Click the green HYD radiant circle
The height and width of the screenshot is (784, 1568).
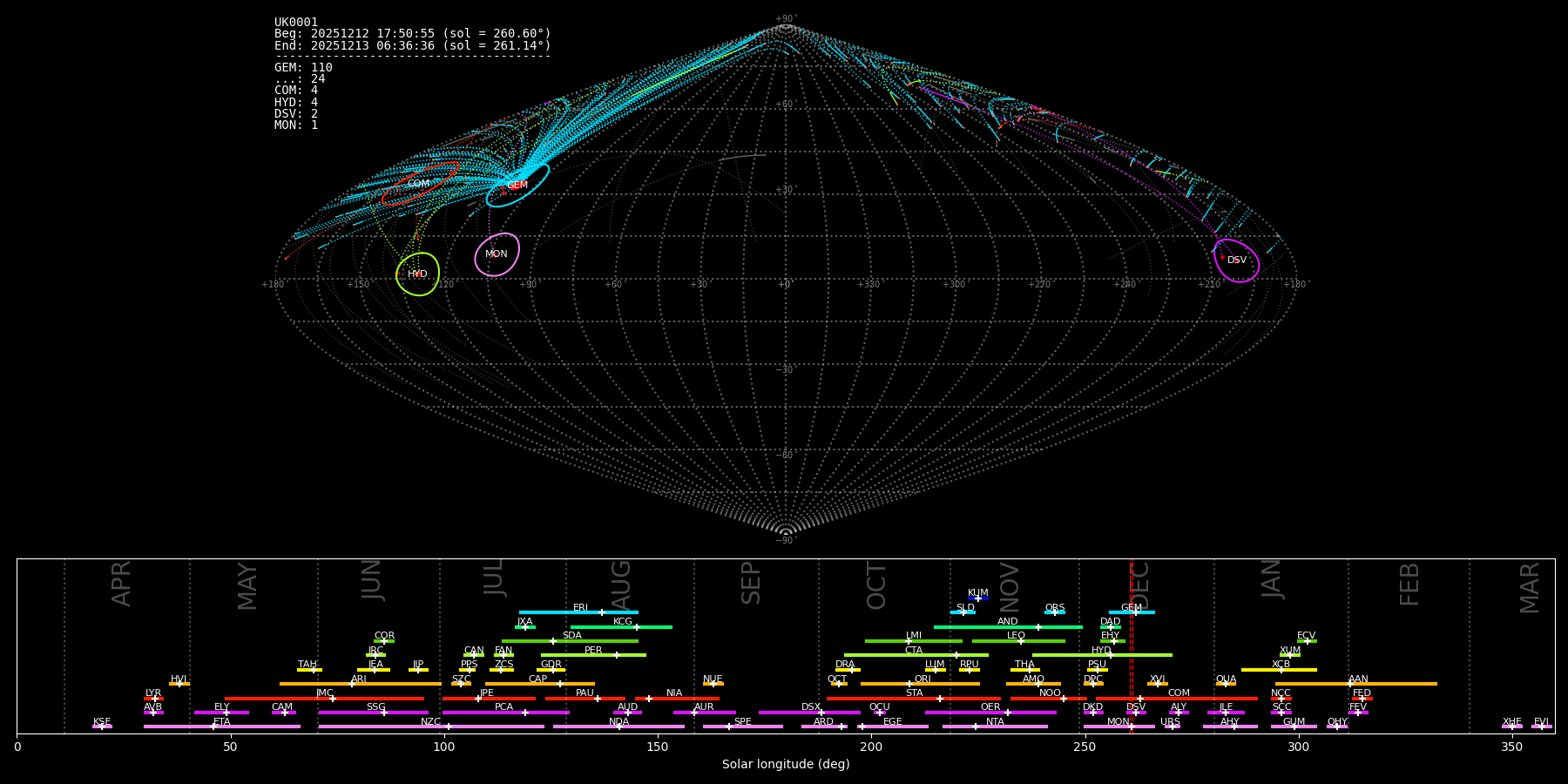[x=417, y=274]
